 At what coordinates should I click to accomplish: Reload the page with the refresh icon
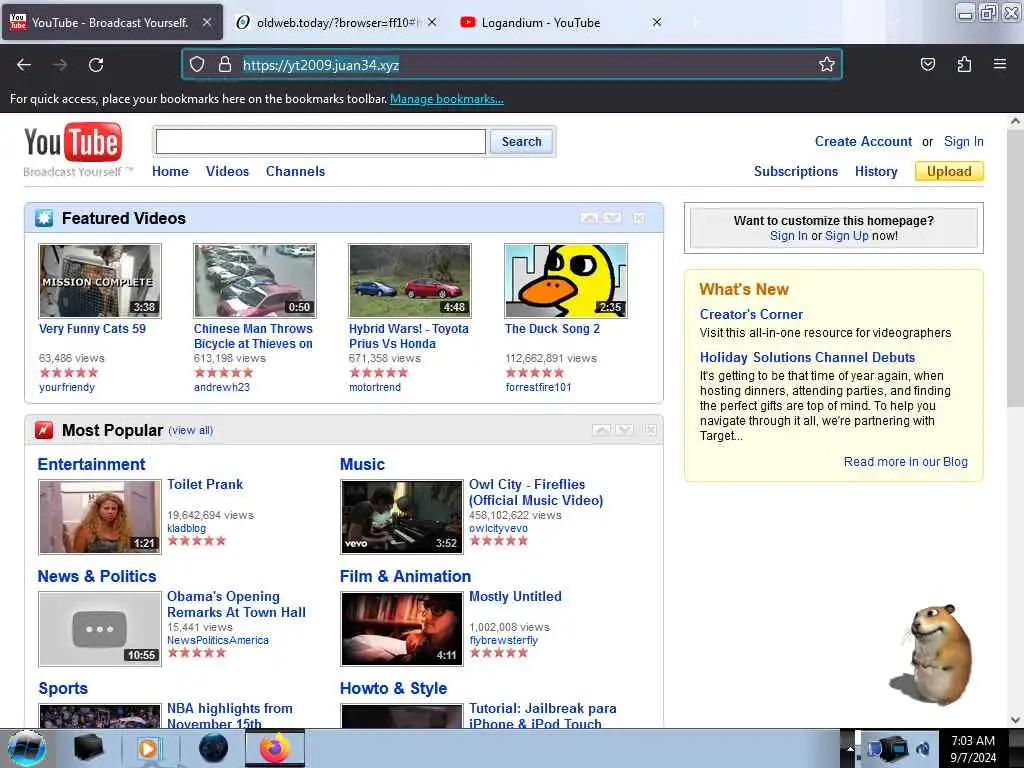pos(96,65)
